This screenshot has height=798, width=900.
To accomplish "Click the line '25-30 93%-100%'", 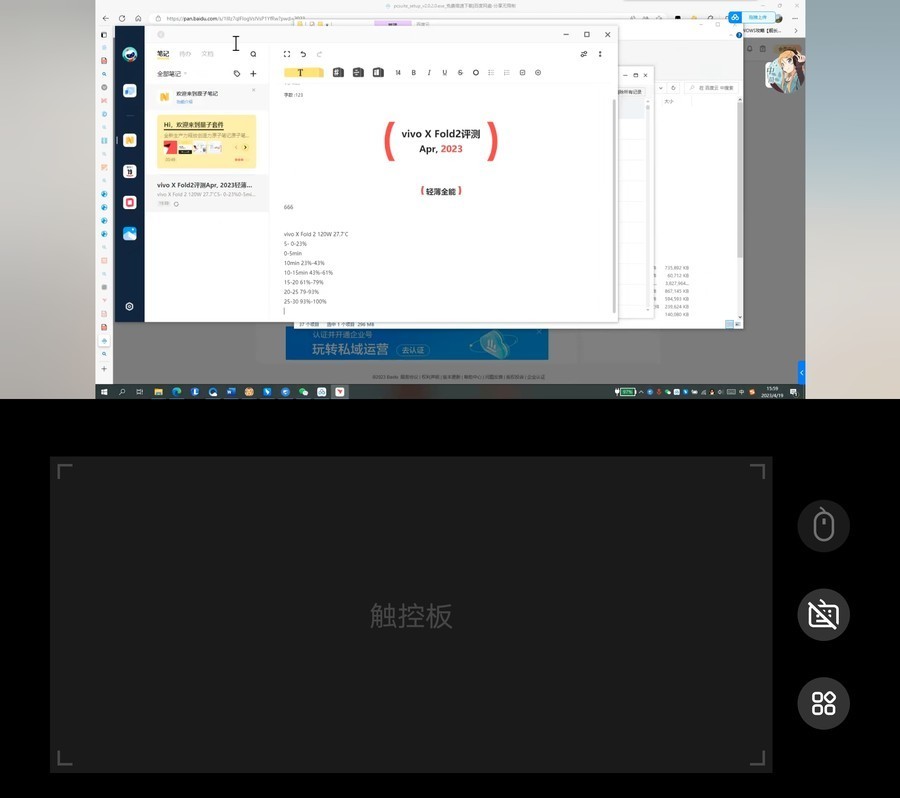I will click(305, 301).
